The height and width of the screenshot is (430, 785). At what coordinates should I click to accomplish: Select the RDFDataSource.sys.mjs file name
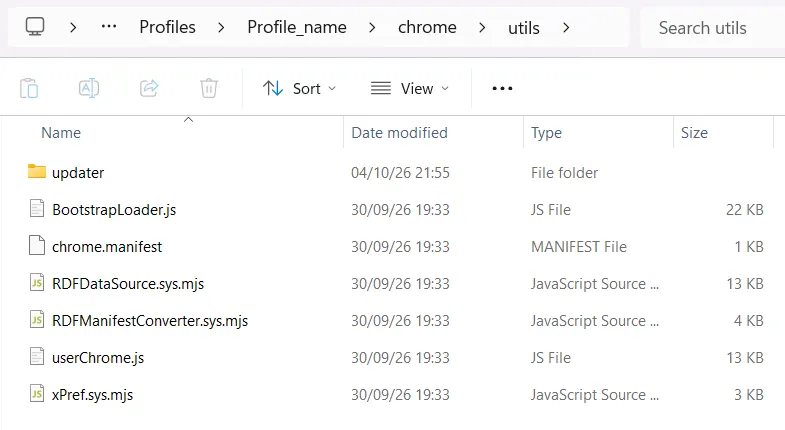128,284
